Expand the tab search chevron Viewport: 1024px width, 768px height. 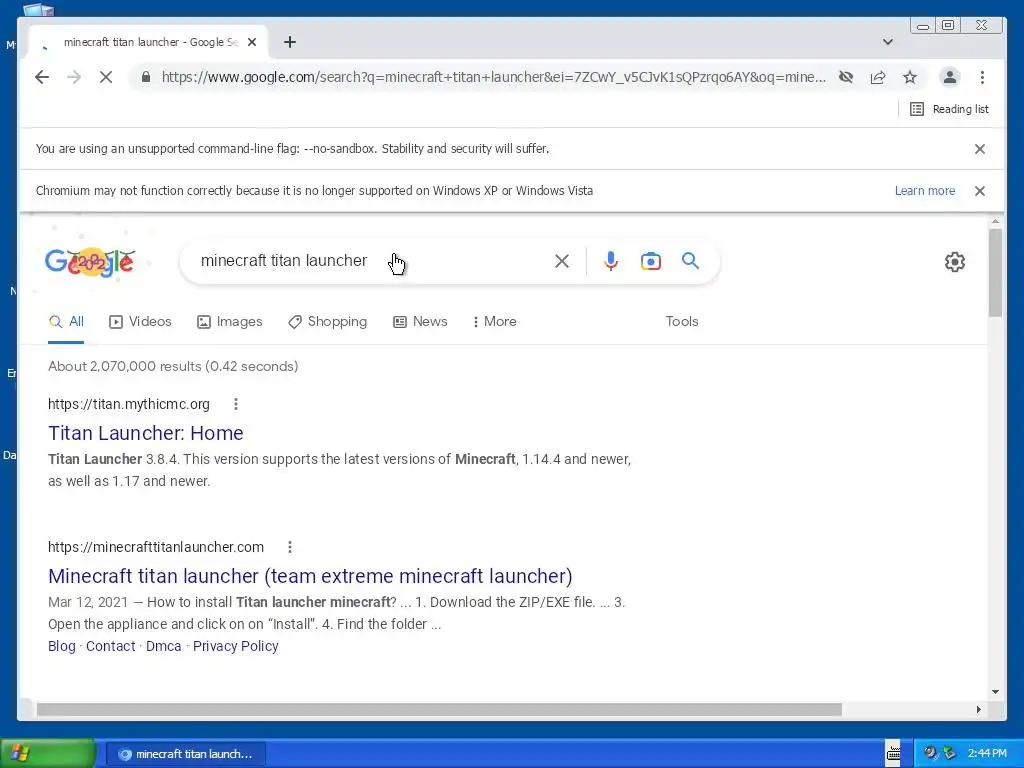coord(888,42)
